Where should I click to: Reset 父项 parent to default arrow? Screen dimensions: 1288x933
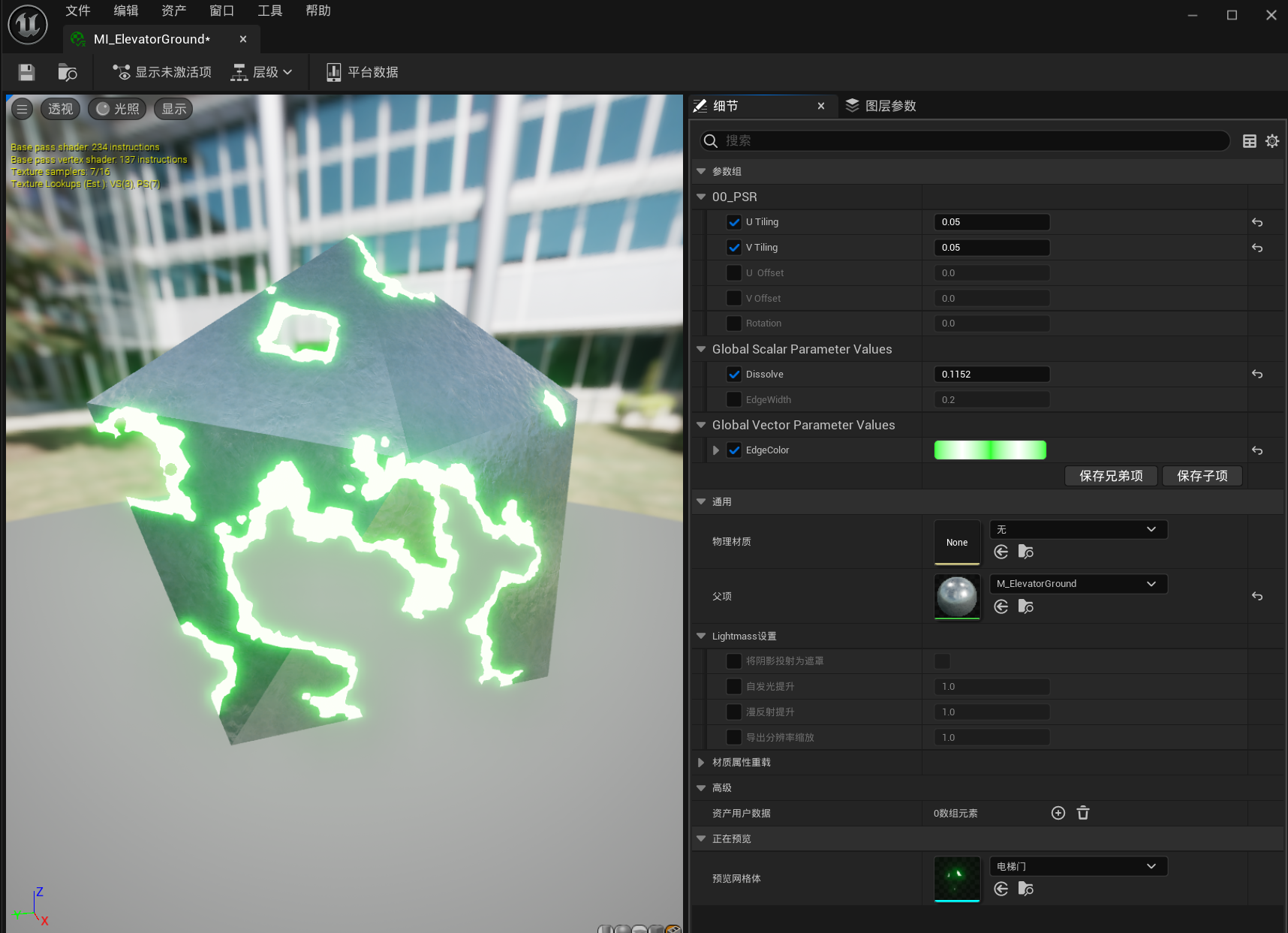coord(1257,596)
